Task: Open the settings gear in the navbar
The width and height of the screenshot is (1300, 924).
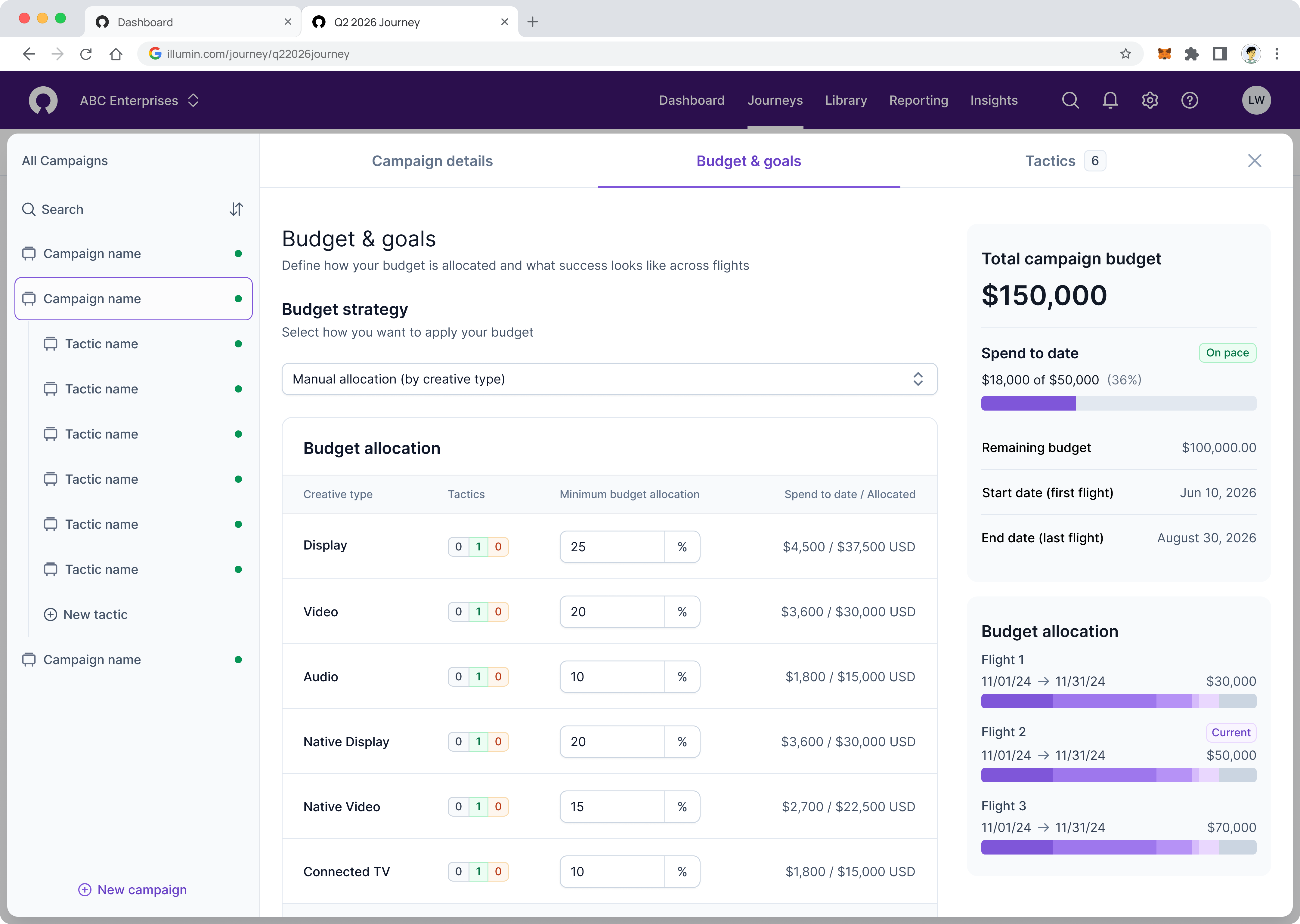Action: pyautogui.click(x=1150, y=100)
